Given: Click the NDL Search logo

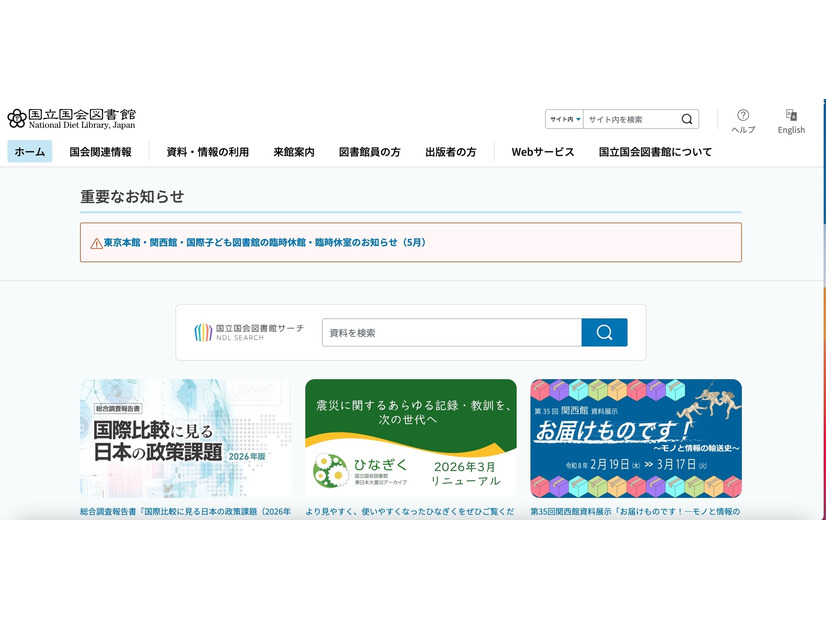Looking at the screenshot, I should click(249, 332).
